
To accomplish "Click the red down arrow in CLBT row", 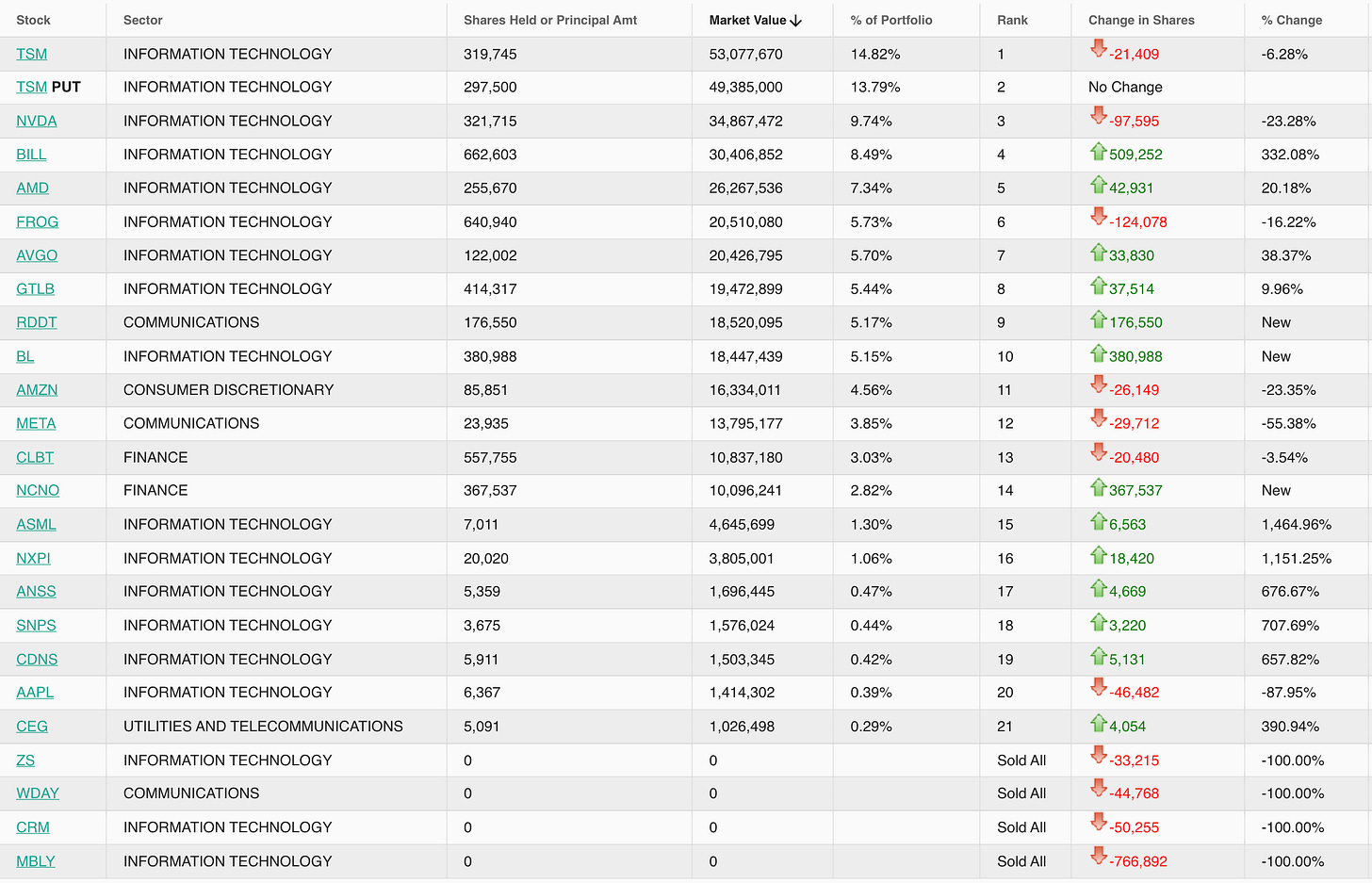I will click(x=1098, y=451).
